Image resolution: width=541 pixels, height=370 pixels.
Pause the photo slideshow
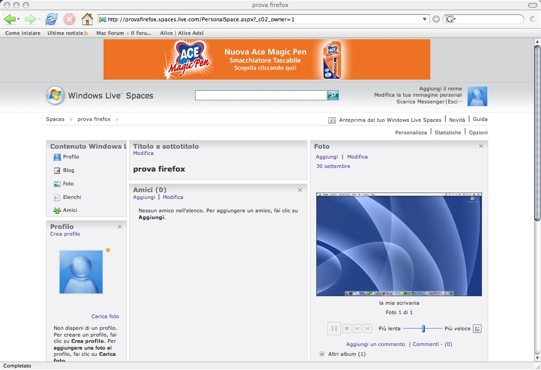[x=334, y=328]
